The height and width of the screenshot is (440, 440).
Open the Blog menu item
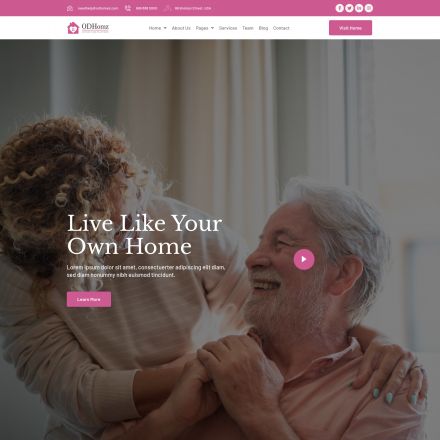(263, 28)
